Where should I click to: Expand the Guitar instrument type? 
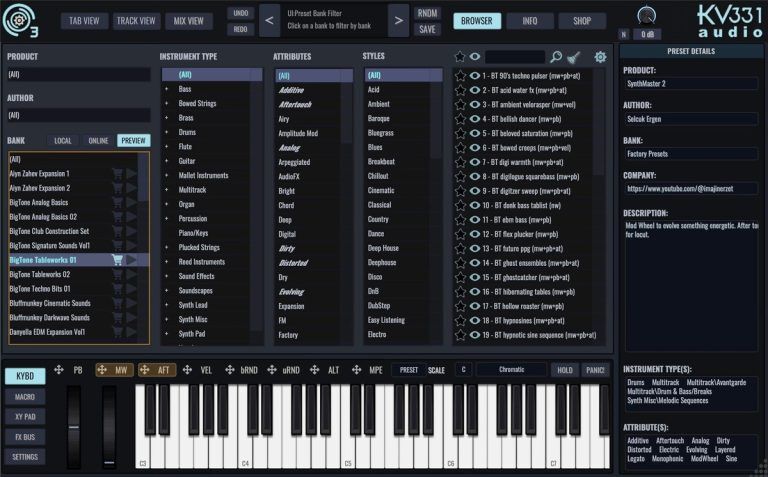(167, 161)
